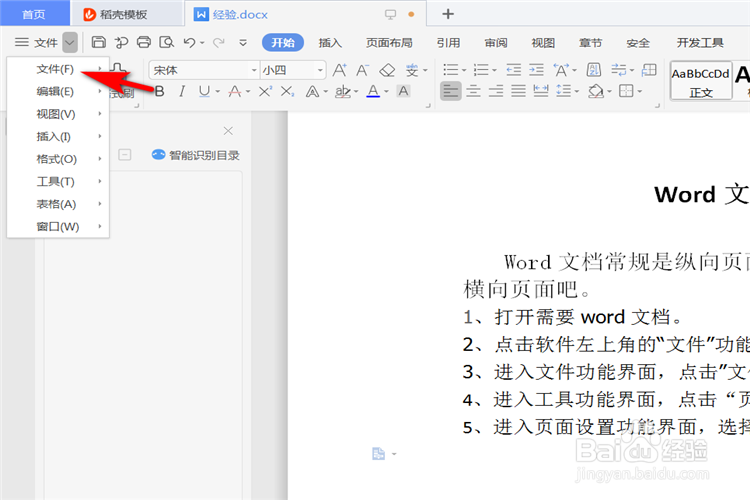Image resolution: width=750 pixels, height=500 pixels.
Task: Click the Print icon
Action: [x=143, y=42]
